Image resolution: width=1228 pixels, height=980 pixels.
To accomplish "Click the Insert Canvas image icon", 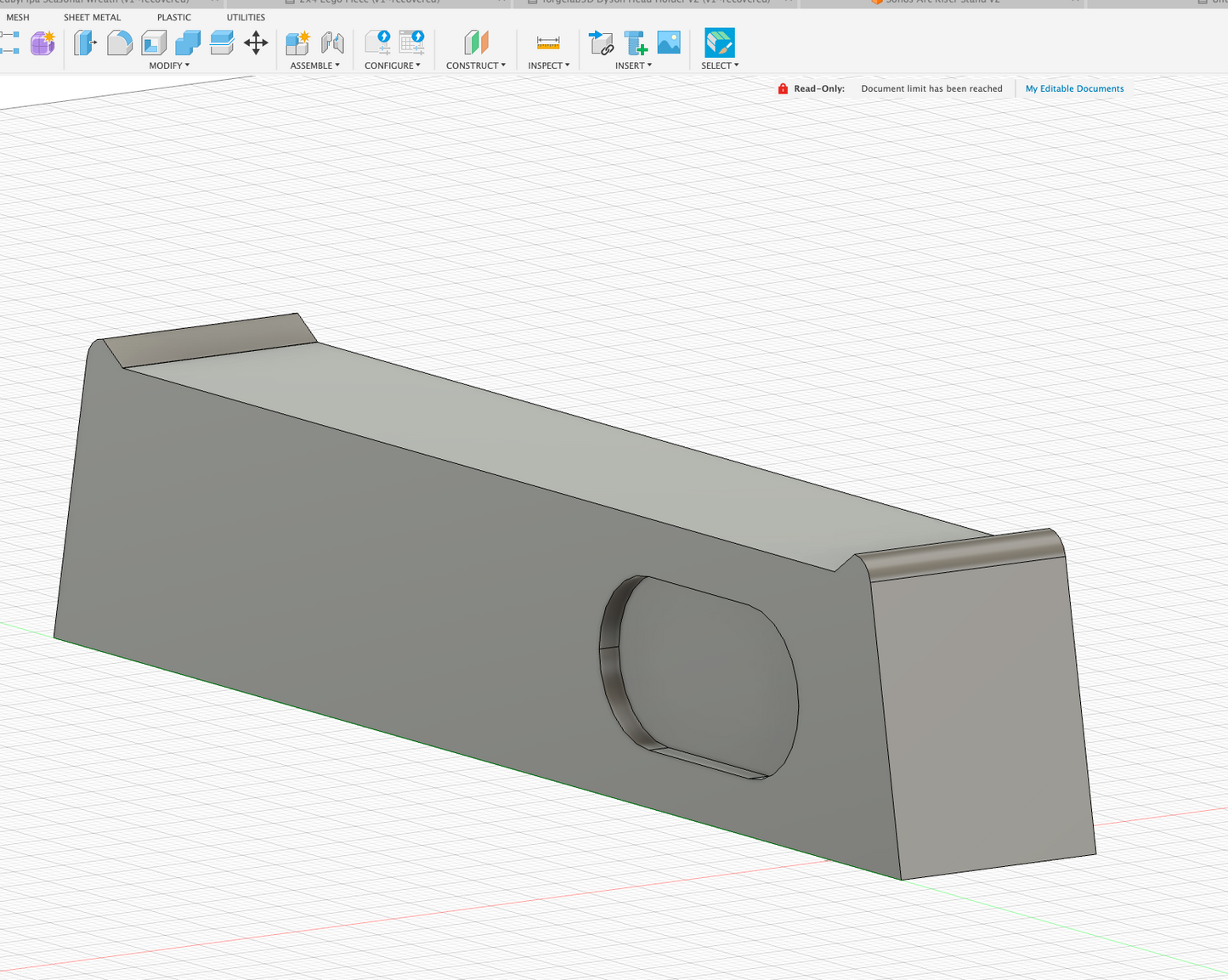I will (669, 42).
